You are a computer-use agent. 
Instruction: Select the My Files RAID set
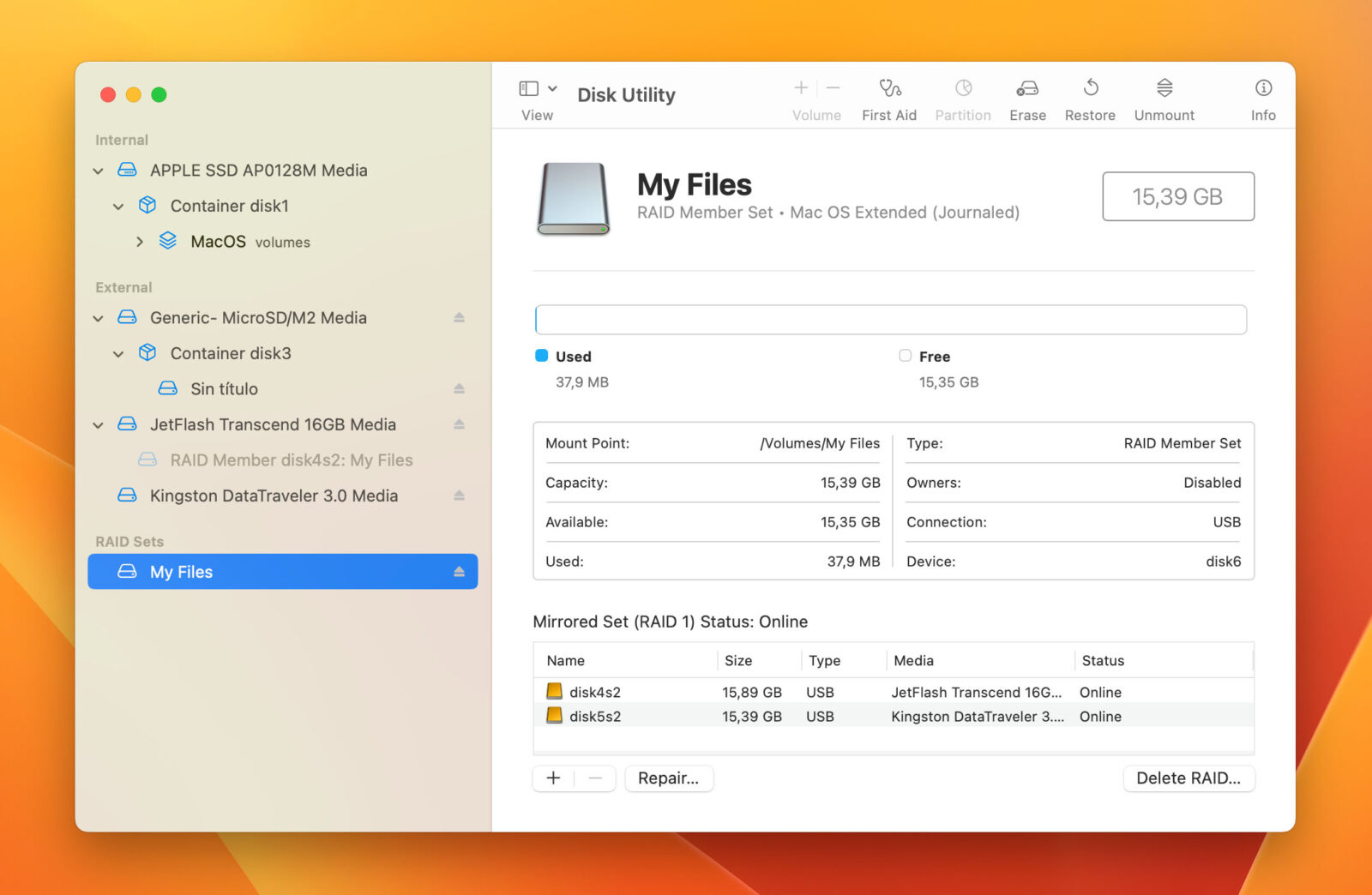pyautogui.click(x=180, y=572)
